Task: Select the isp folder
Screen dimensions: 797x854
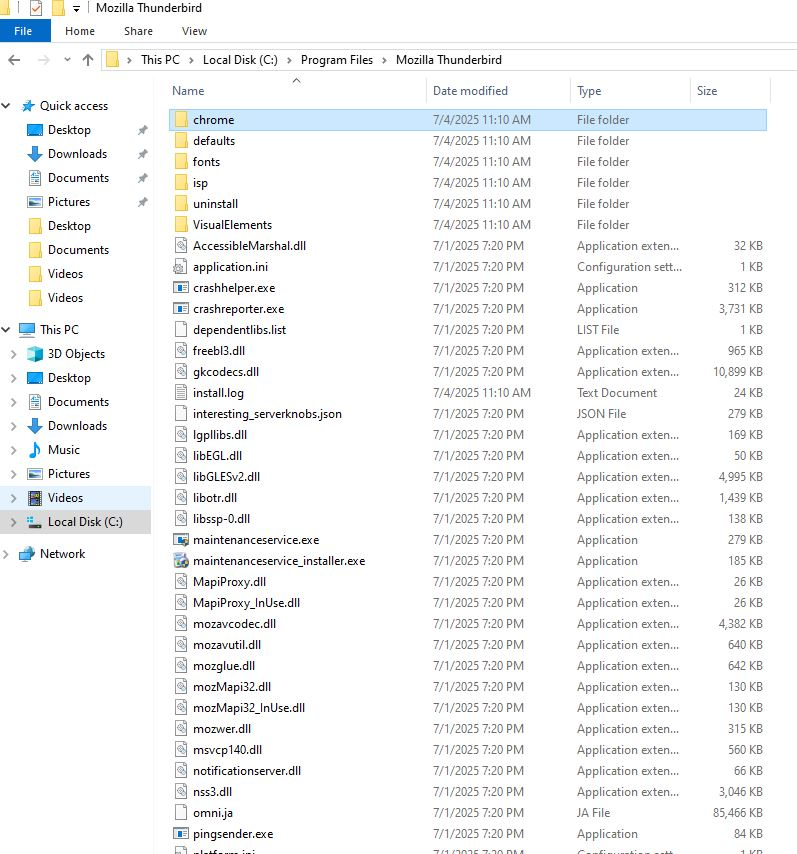Action: 200,183
